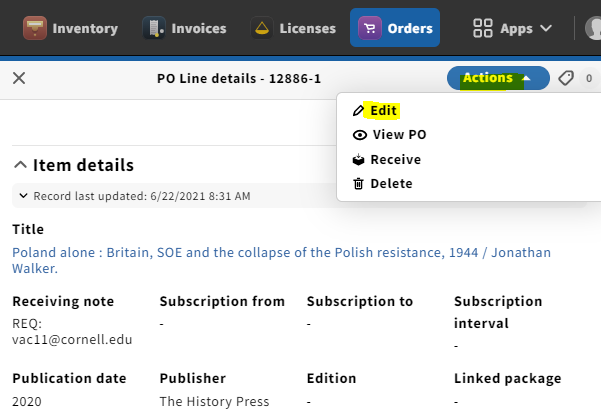601x418 pixels.
Task: Click the Edition field label
Action: [x=332, y=379]
